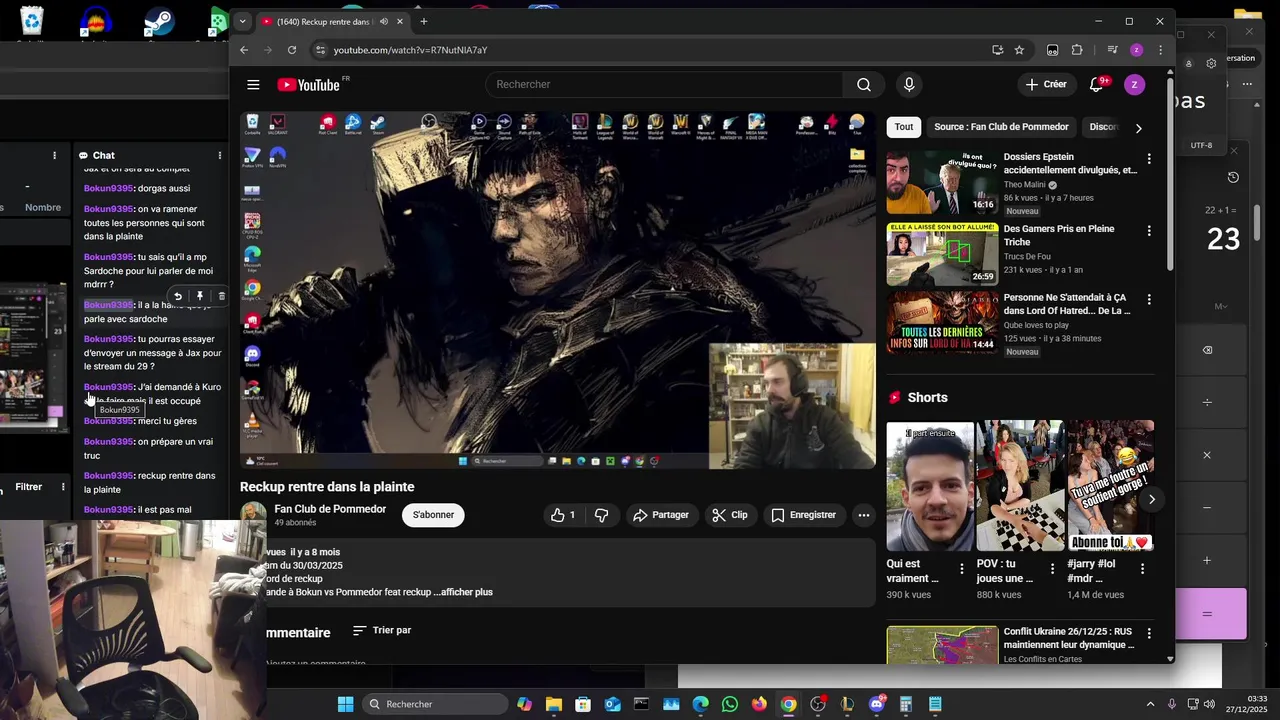Select the Tout filter chip

(x=904, y=127)
